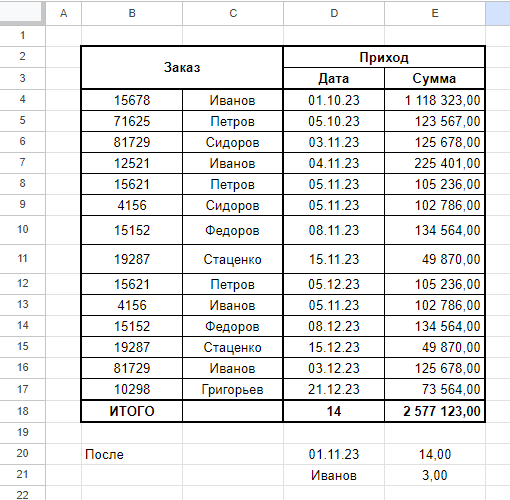This screenshot has height=500, width=510.
Task: Click the Иванов criteria cell in row 21
Action: pyautogui.click(x=334, y=475)
